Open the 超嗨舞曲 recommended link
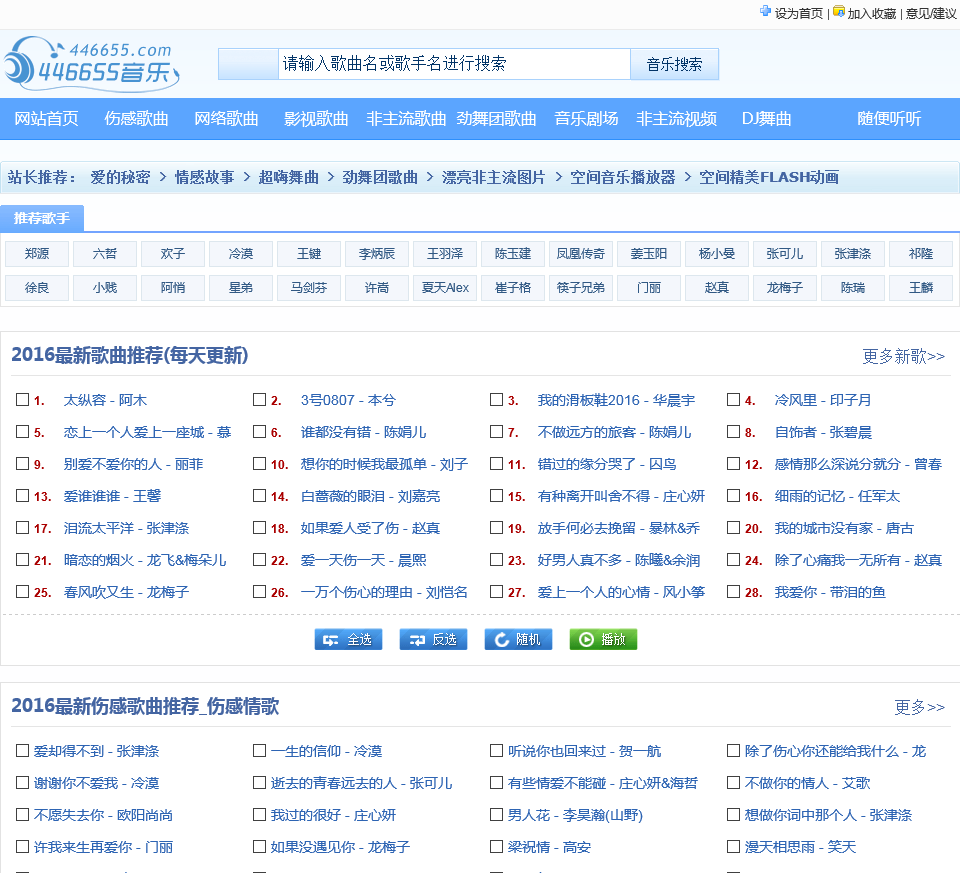Viewport: 960px width, 873px height. pyautogui.click(x=288, y=178)
